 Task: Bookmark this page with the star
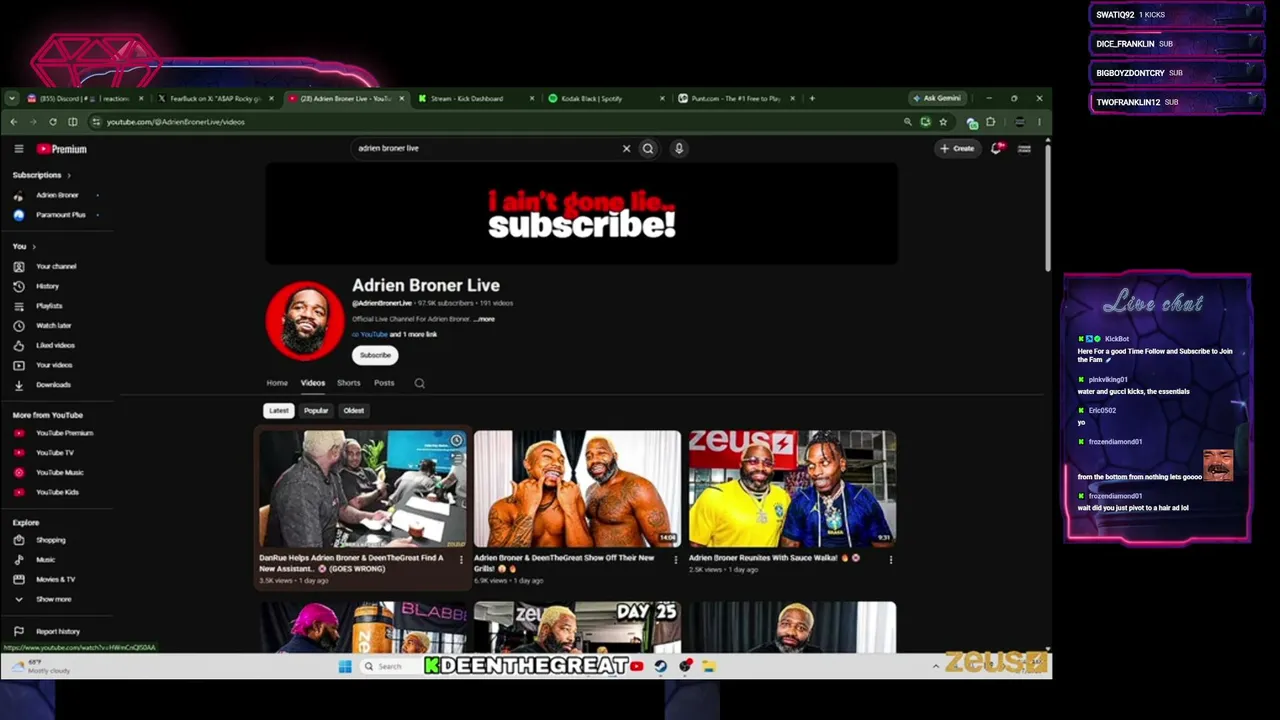pyautogui.click(x=942, y=122)
